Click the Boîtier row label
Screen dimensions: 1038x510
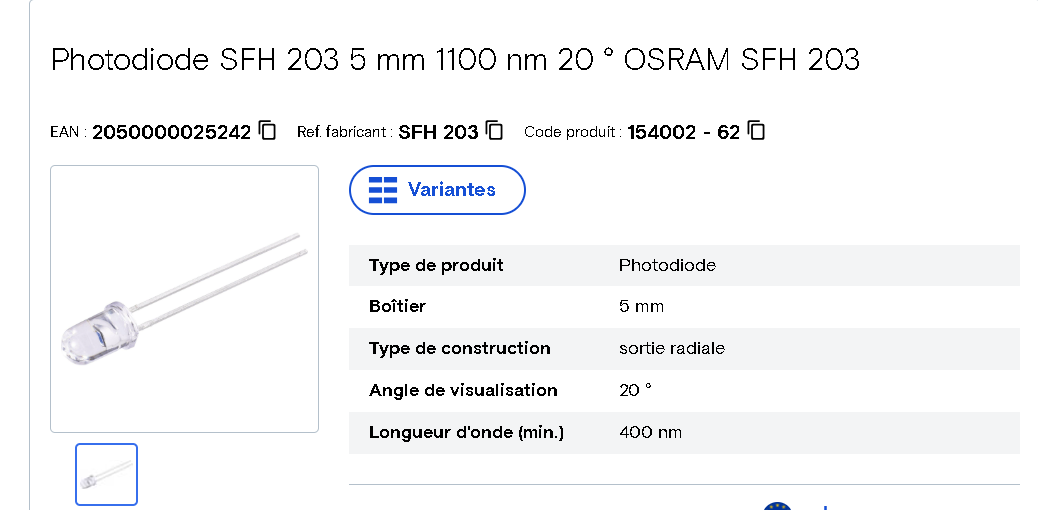[397, 306]
